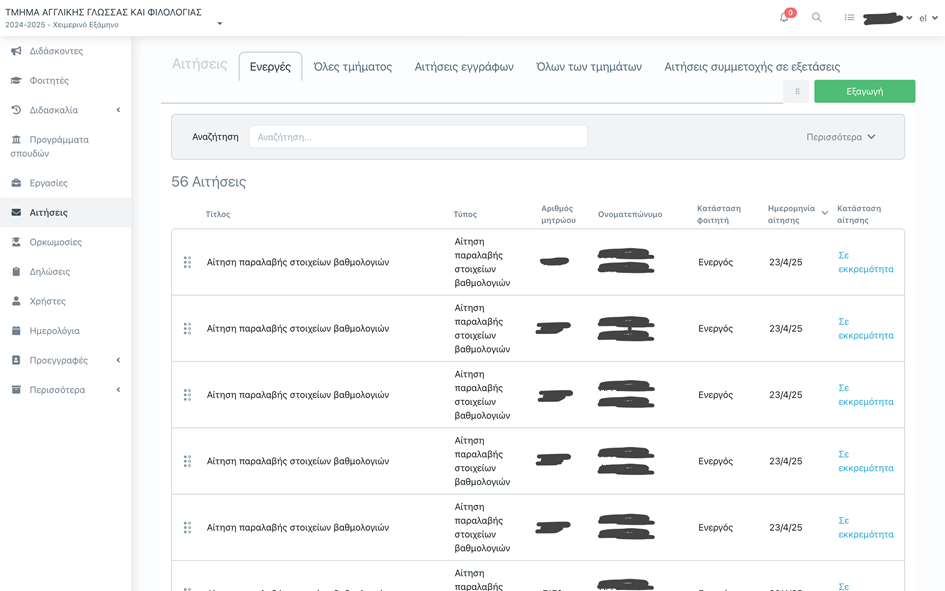Viewport: 945px width, 591px height.
Task: Open the Αιτήσεις εγγράφων tab
Action: pyautogui.click(x=464, y=66)
